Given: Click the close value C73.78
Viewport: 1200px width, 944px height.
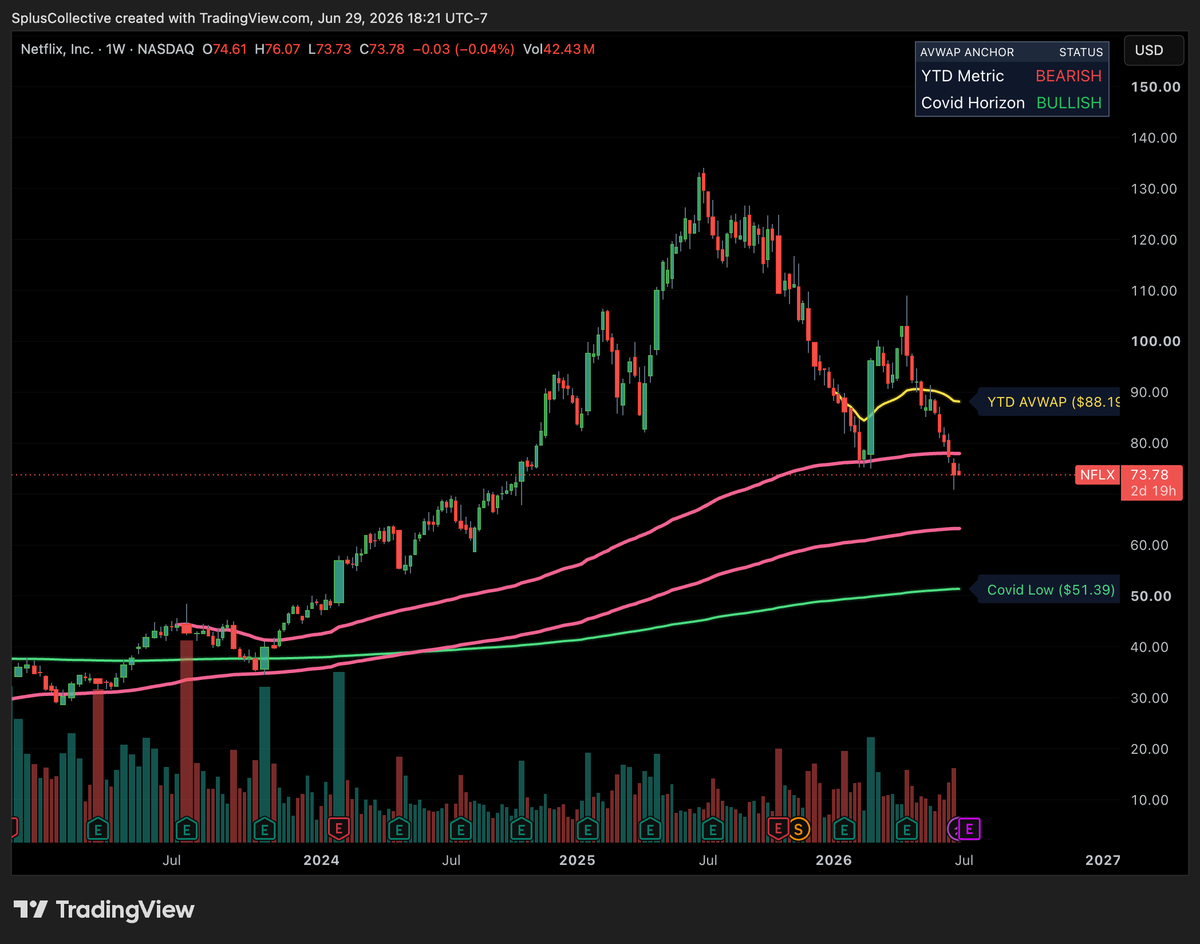Looking at the screenshot, I should [x=382, y=48].
